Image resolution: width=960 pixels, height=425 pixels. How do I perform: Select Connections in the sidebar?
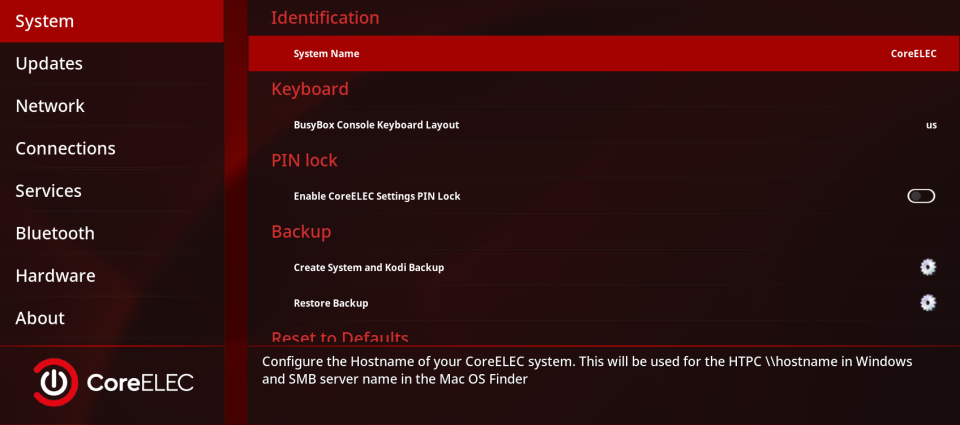(65, 148)
